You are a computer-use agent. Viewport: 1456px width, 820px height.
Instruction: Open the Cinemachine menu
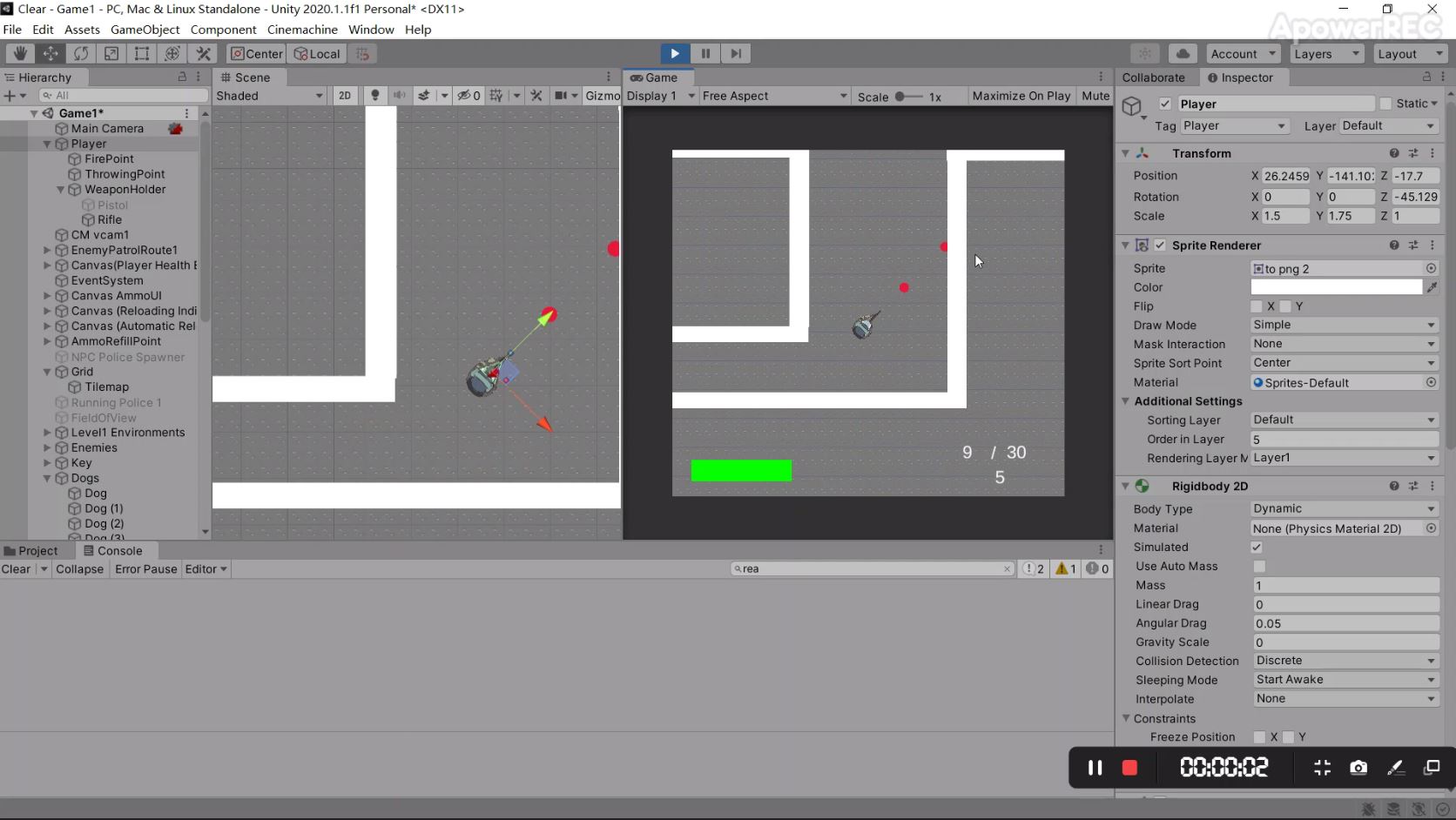(301, 29)
